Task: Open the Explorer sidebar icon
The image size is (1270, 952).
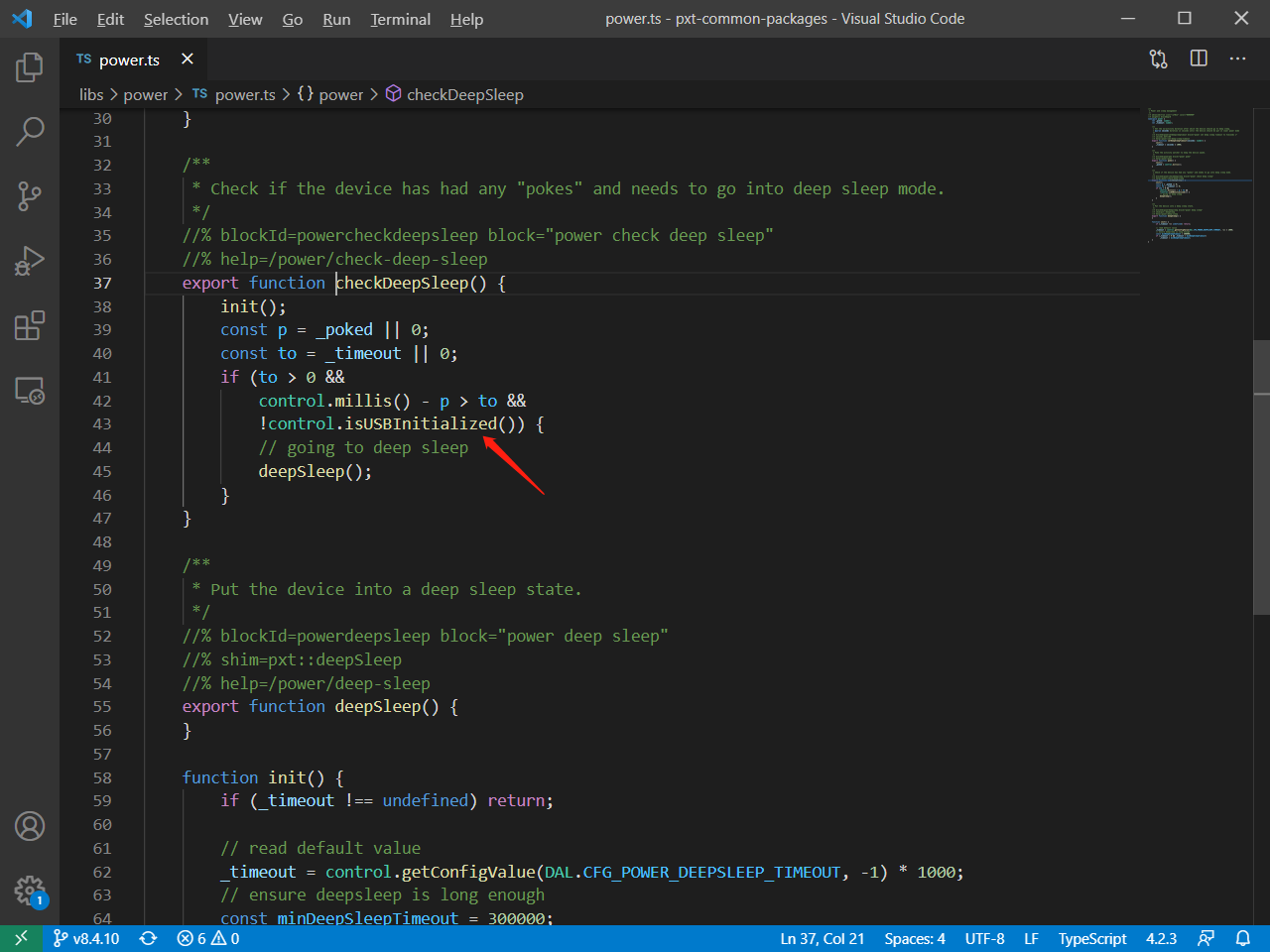Action: [29, 66]
